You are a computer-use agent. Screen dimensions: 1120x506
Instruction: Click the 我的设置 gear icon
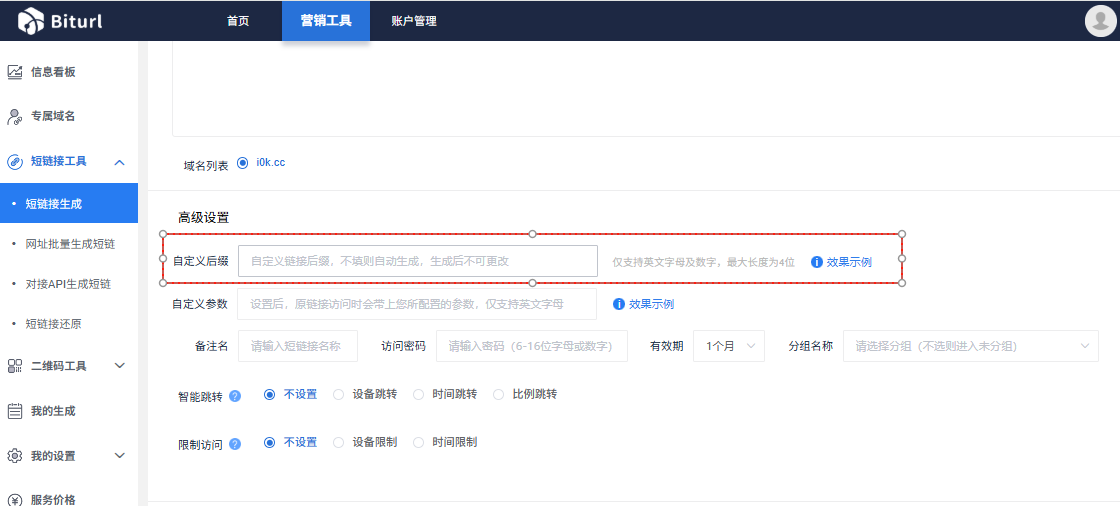(15, 456)
